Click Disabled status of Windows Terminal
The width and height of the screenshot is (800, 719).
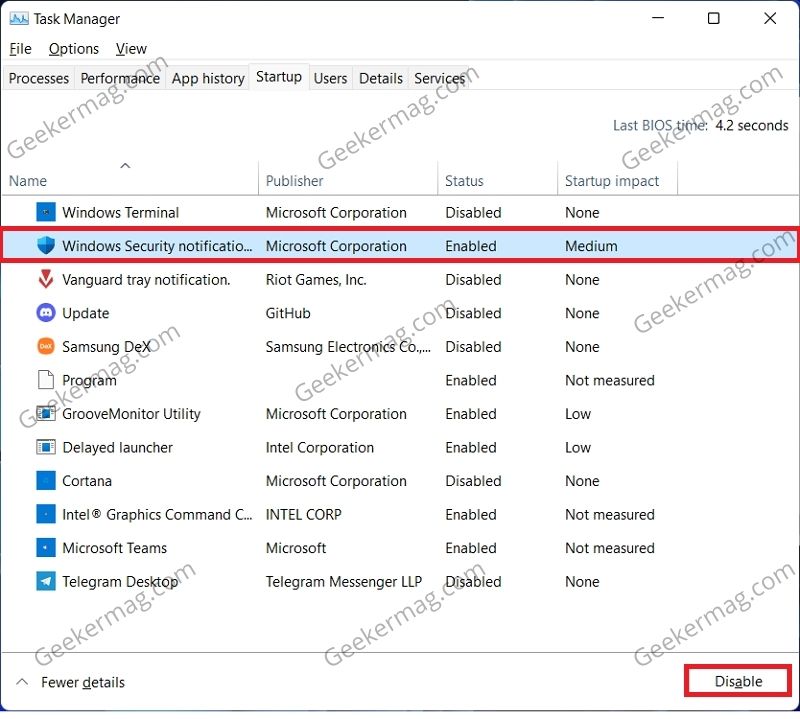click(473, 212)
